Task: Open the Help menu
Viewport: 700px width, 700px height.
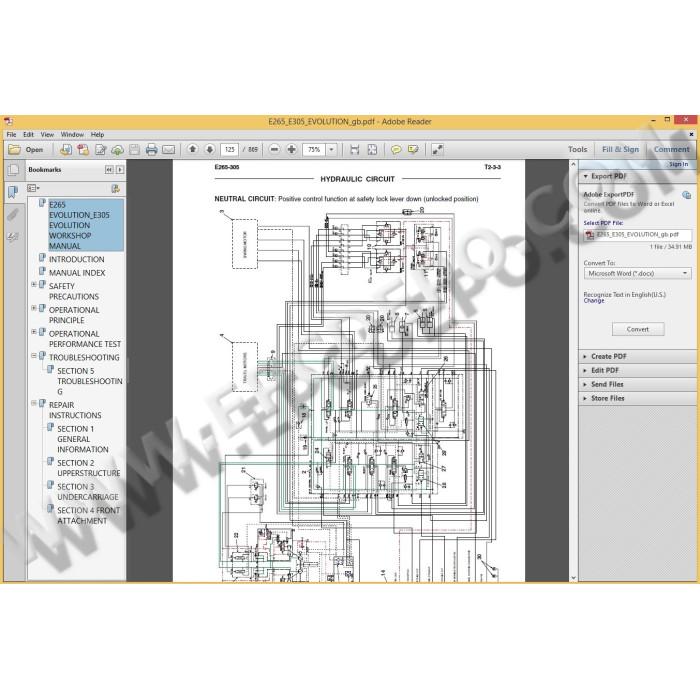Action: pos(97,134)
